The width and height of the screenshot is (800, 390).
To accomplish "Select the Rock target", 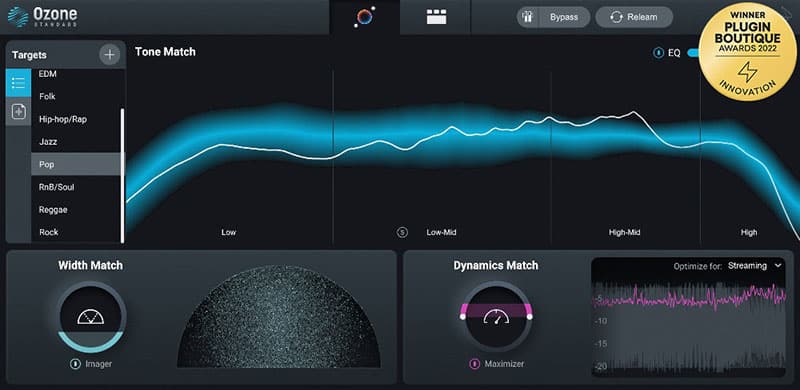I will [x=76, y=232].
